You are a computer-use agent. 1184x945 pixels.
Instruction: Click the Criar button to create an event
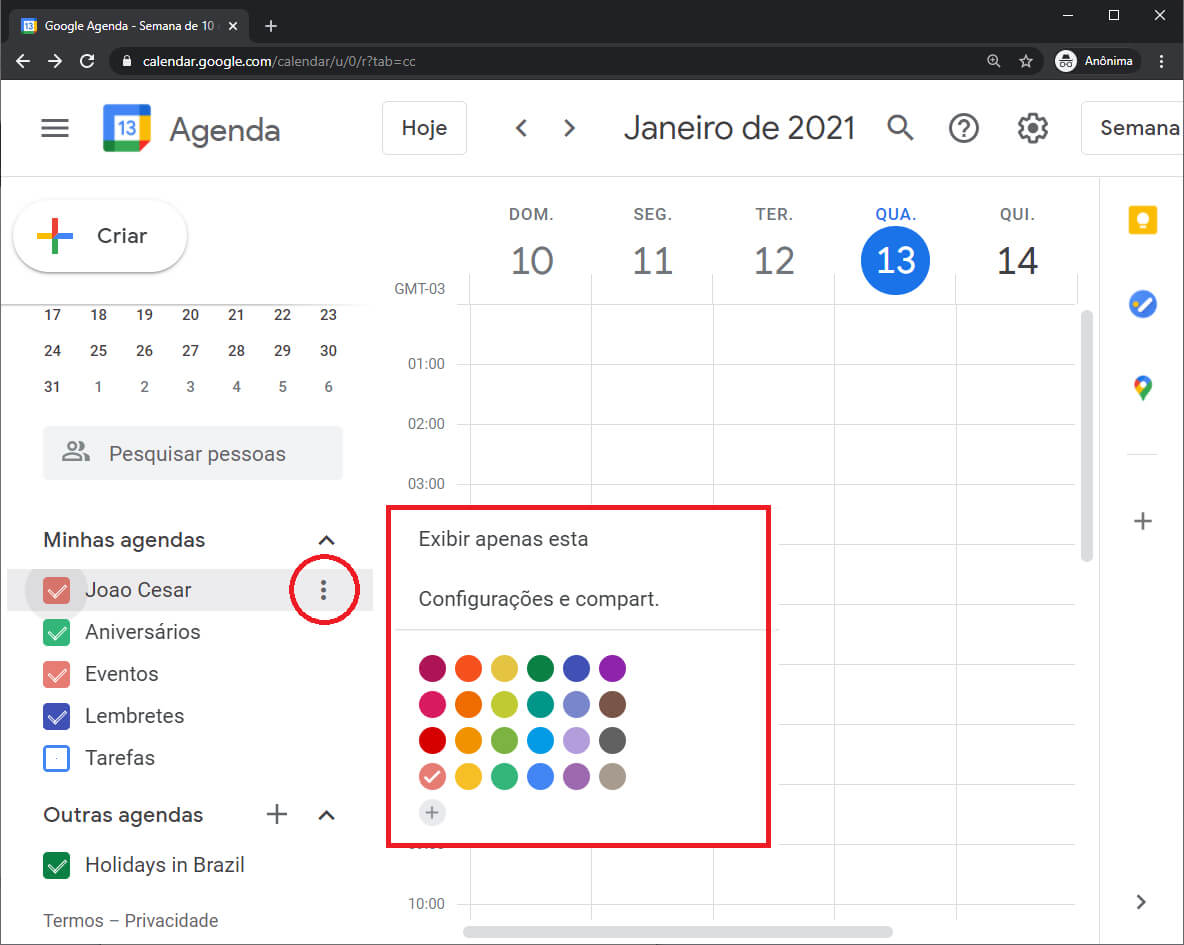click(x=100, y=236)
